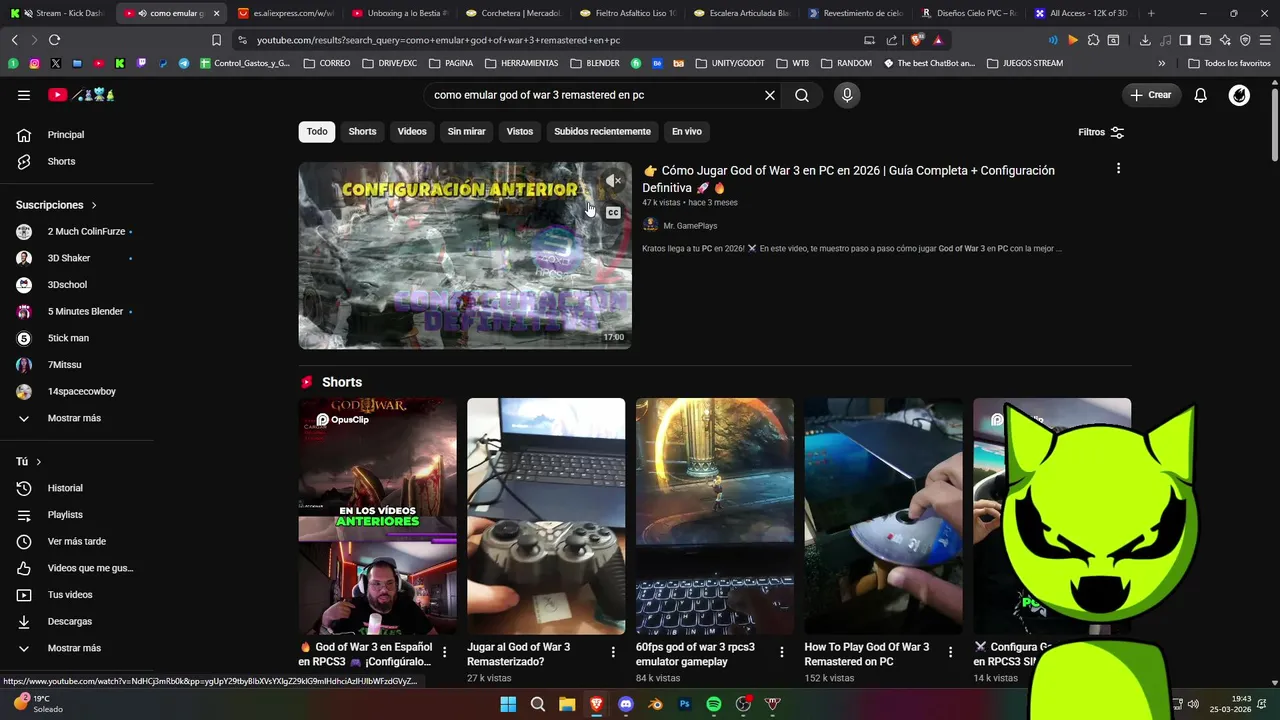1280x720 pixels.
Task: Open the BLENDER bookmarks folder
Action: (595, 63)
